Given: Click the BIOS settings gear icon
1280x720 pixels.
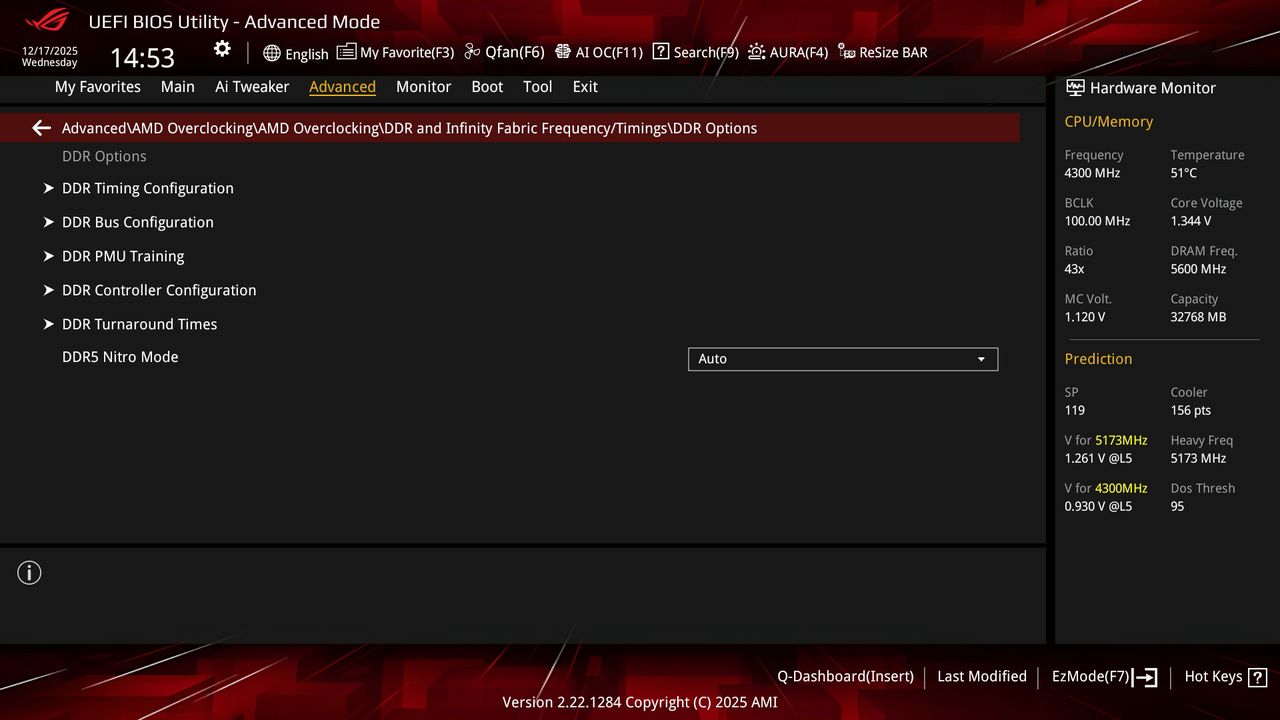Looking at the screenshot, I should [222, 48].
